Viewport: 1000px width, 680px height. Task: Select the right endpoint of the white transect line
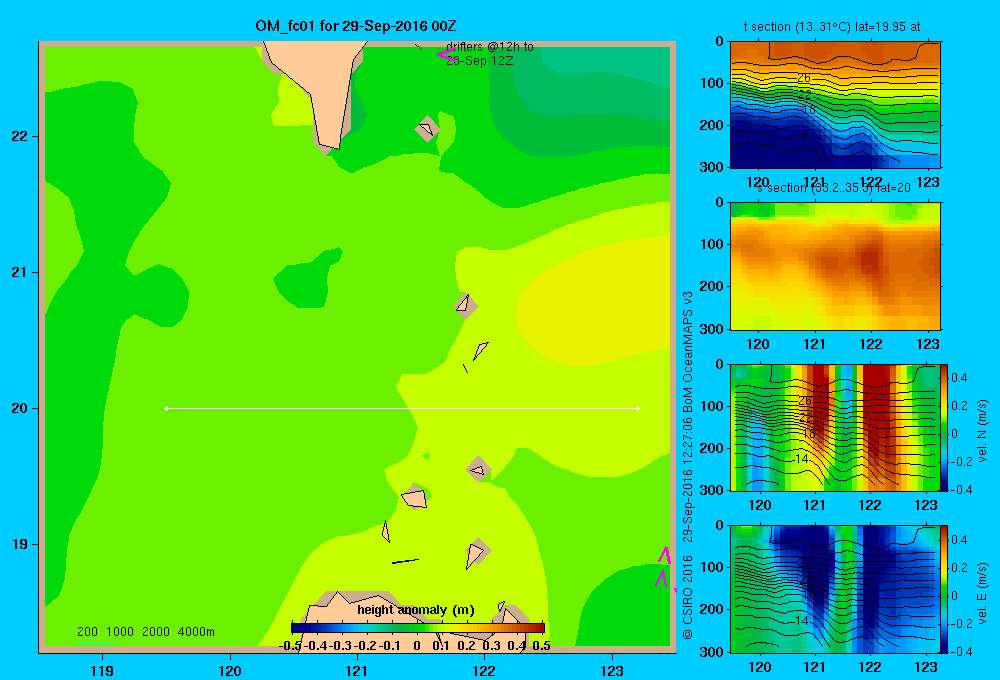point(638,408)
